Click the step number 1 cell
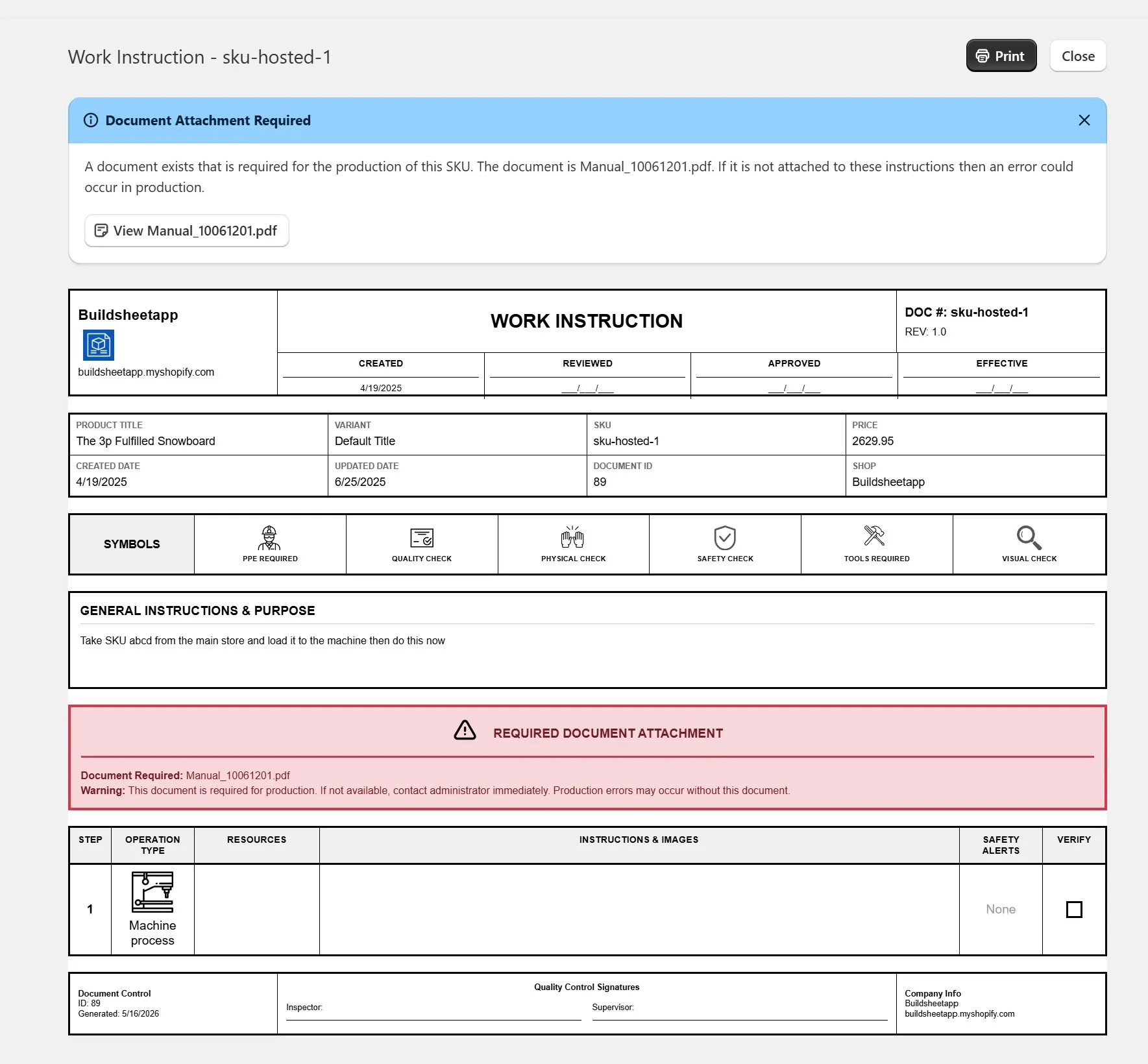Viewport: 1148px width, 1064px height. (x=90, y=910)
